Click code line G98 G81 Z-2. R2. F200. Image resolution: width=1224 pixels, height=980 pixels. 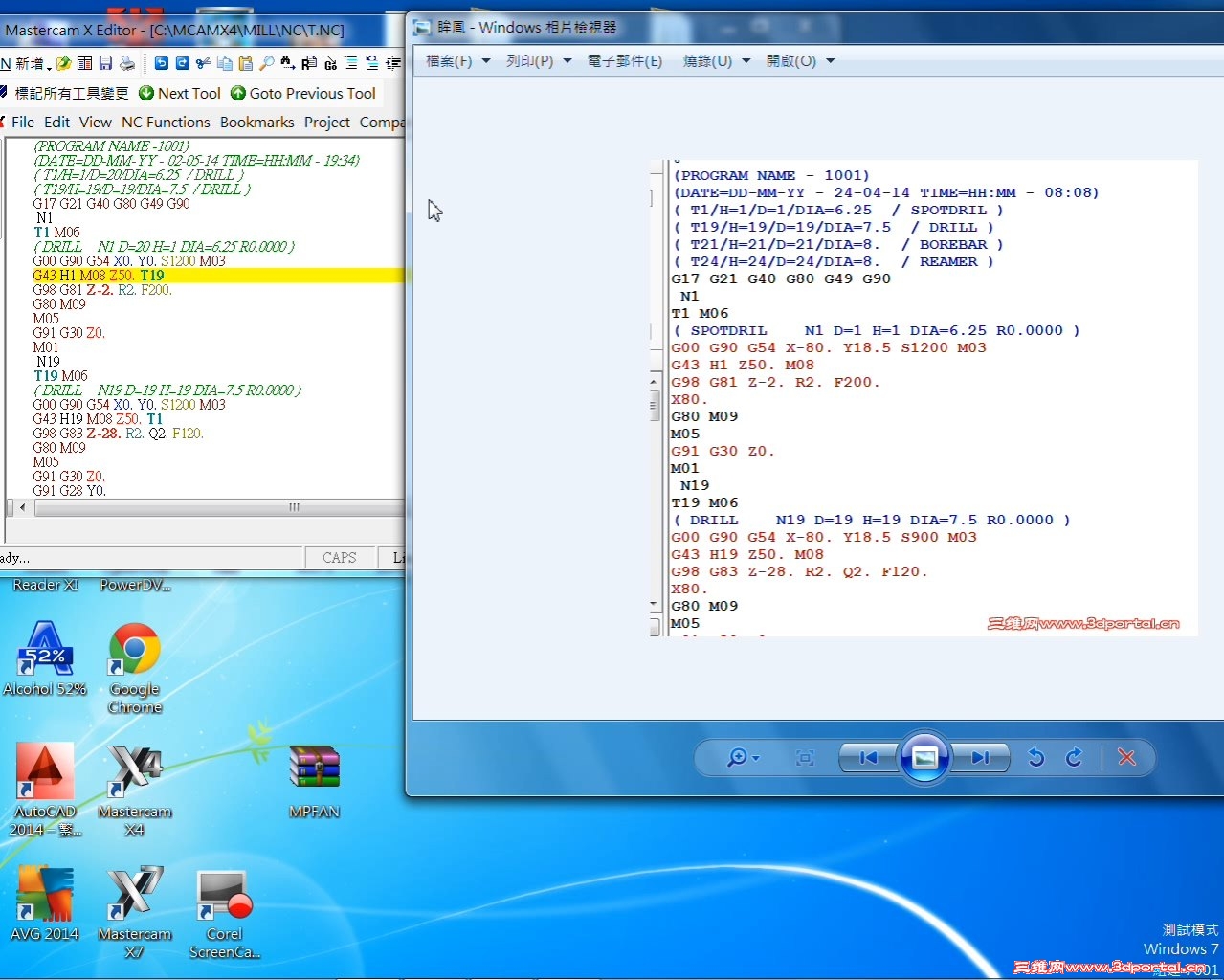102,290
